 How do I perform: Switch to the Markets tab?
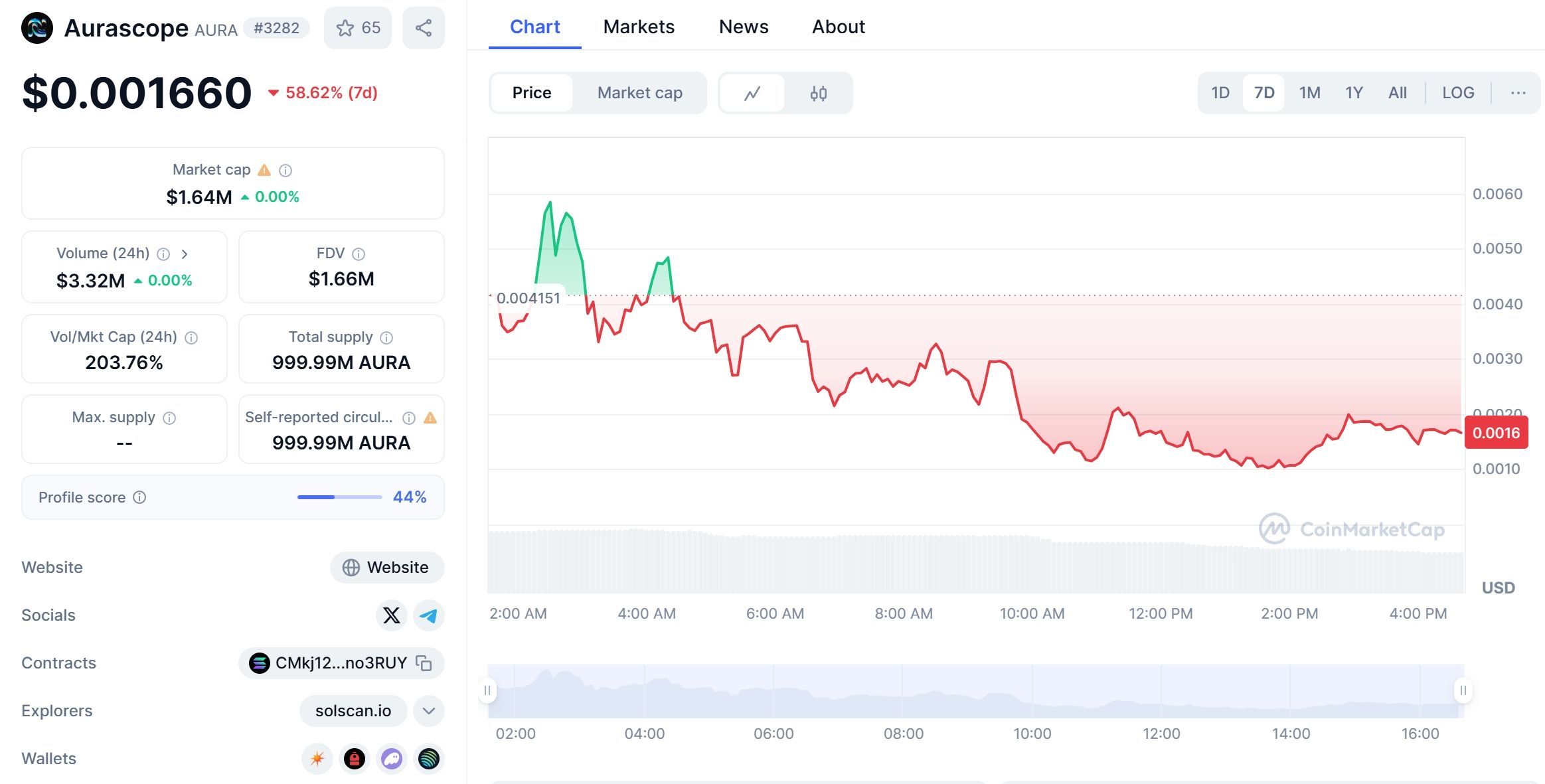coord(638,27)
